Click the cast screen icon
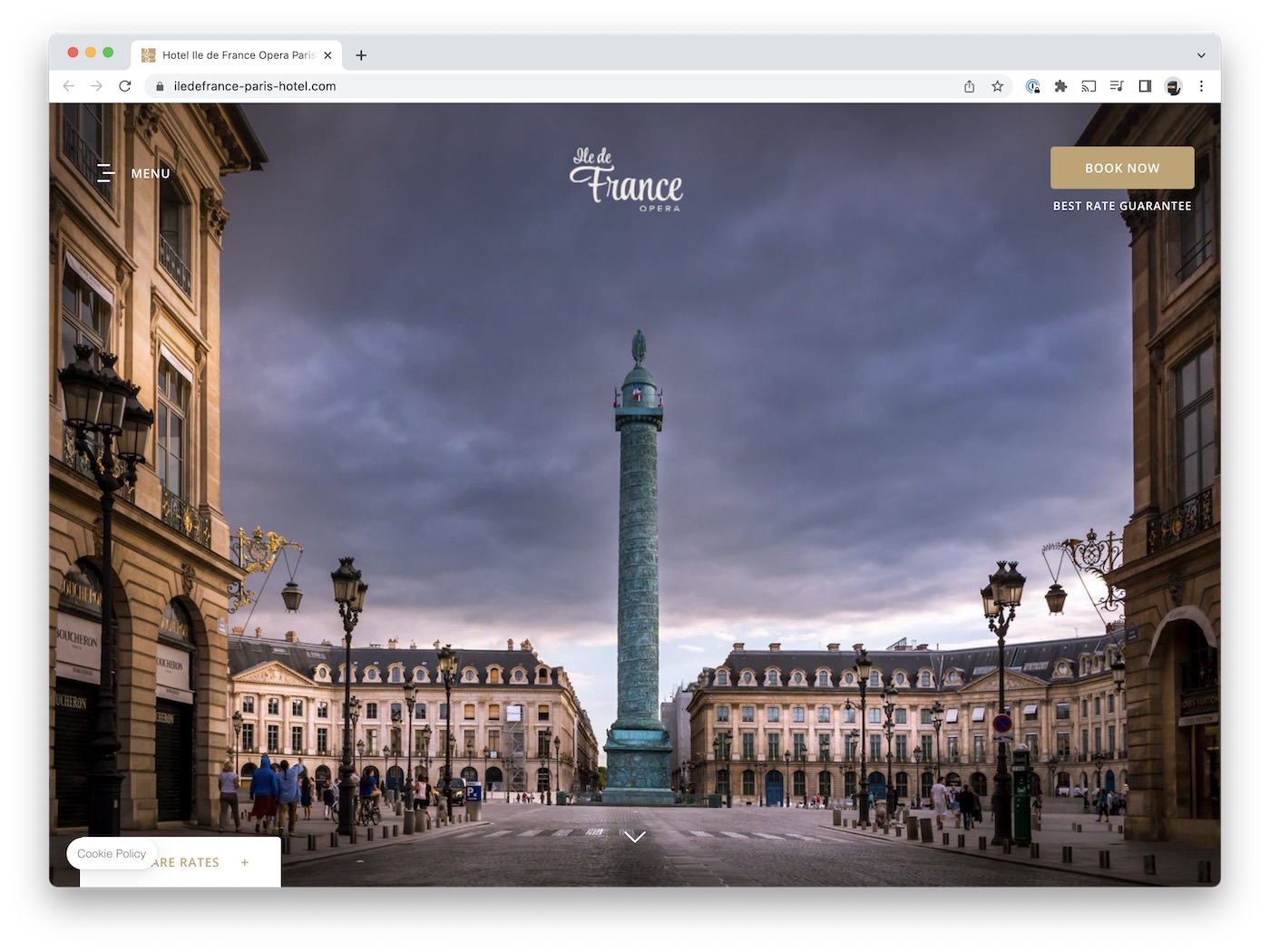Viewport: 1270px width, 952px height. click(x=1089, y=86)
